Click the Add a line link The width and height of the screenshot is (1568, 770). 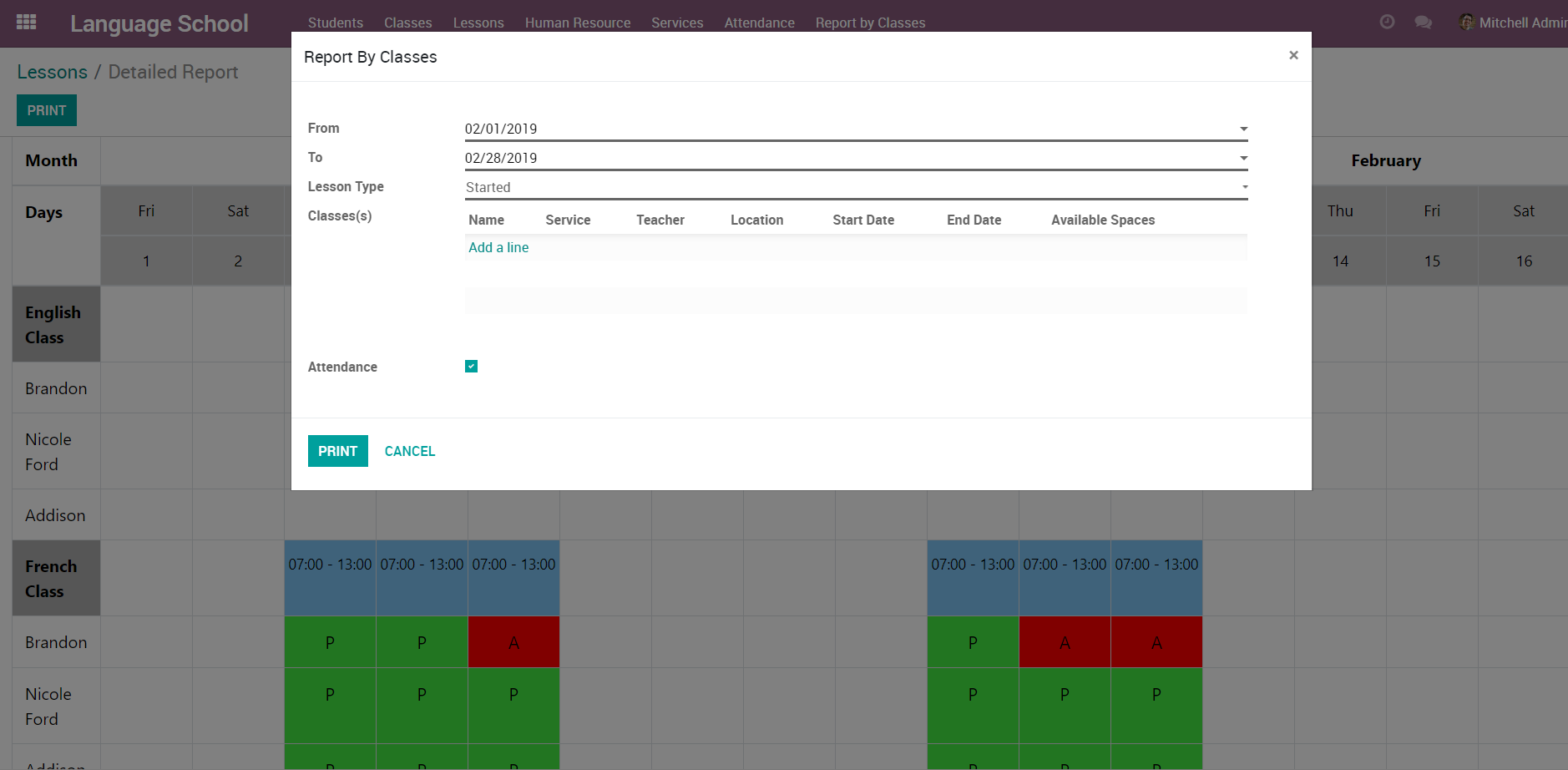pyautogui.click(x=498, y=247)
